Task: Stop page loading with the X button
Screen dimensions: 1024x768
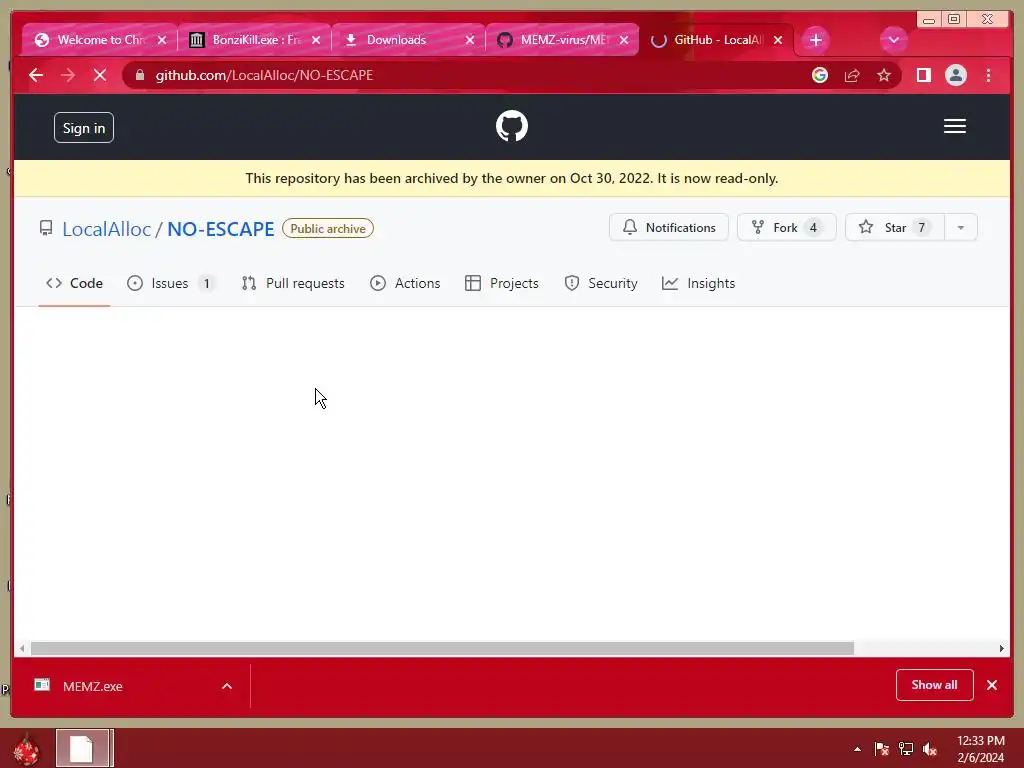Action: click(100, 75)
